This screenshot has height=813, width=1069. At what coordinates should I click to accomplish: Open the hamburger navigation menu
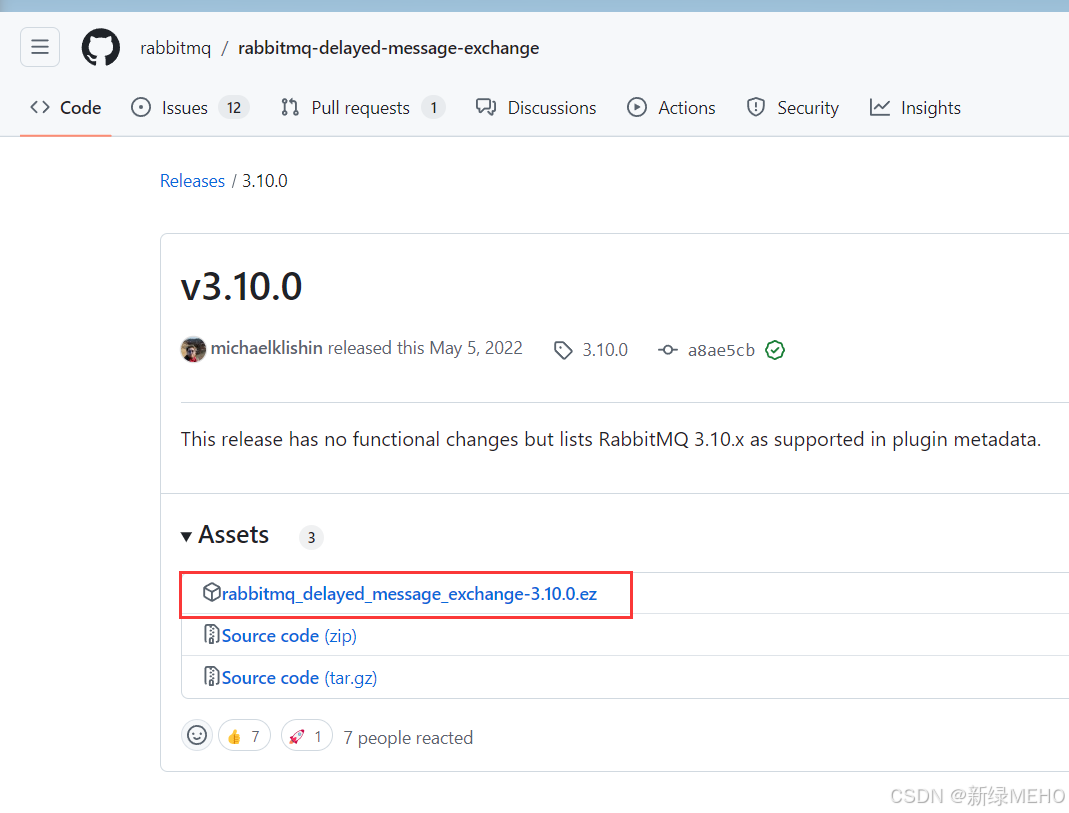(x=40, y=47)
